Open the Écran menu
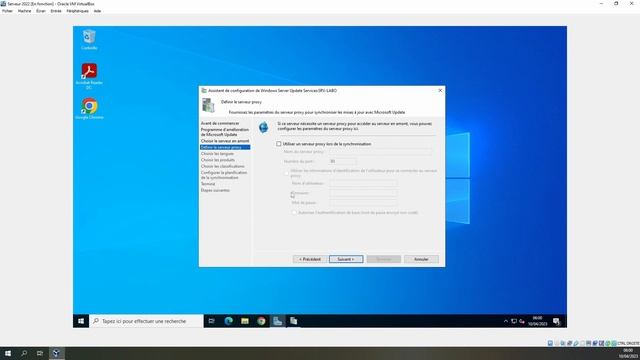The width and height of the screenshot is (640, 360). coord(41,11)
